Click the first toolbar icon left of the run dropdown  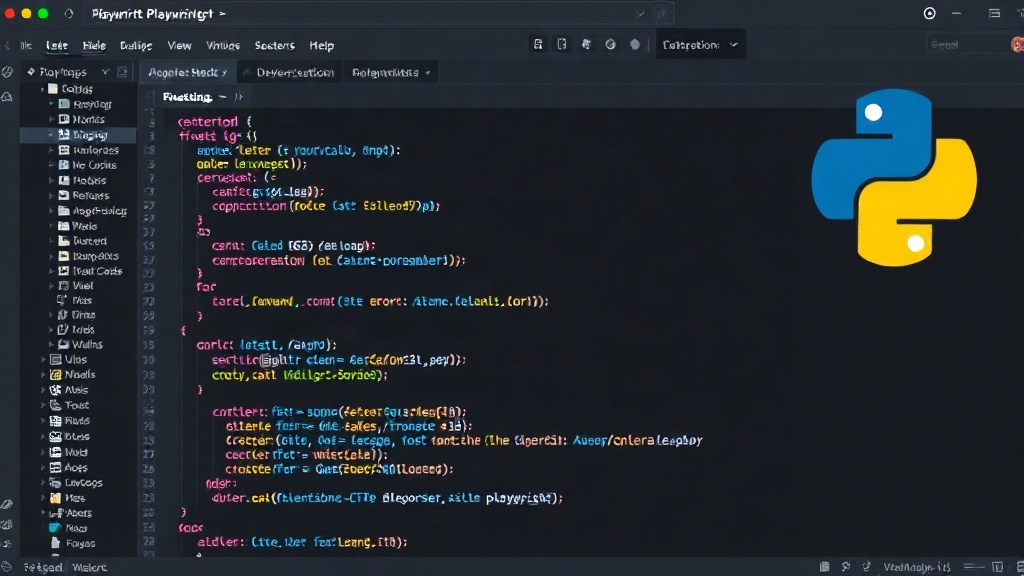tap(537, 44)
